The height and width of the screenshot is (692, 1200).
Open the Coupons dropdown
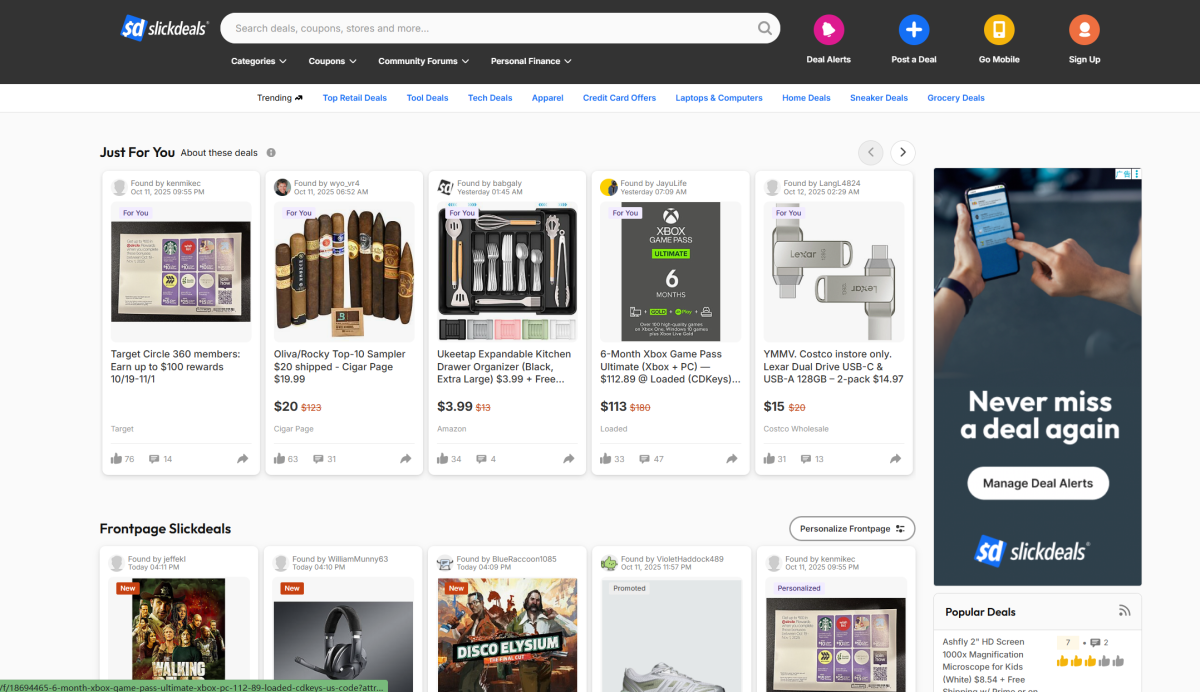332,61
